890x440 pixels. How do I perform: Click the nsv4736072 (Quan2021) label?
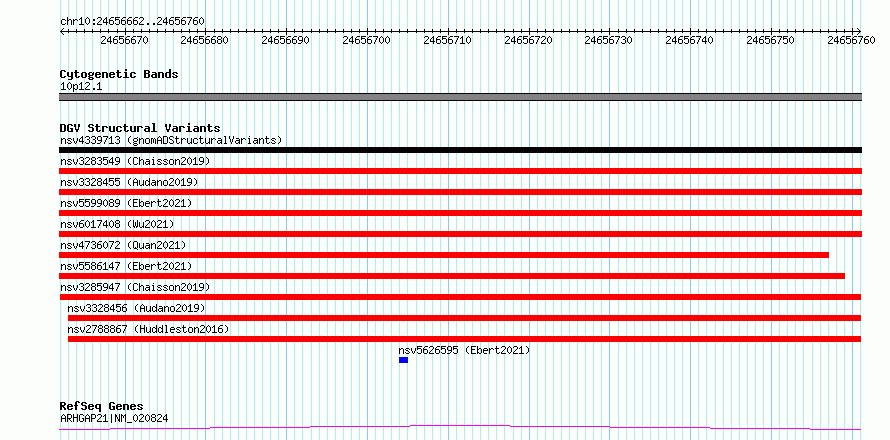click(123, 245)
